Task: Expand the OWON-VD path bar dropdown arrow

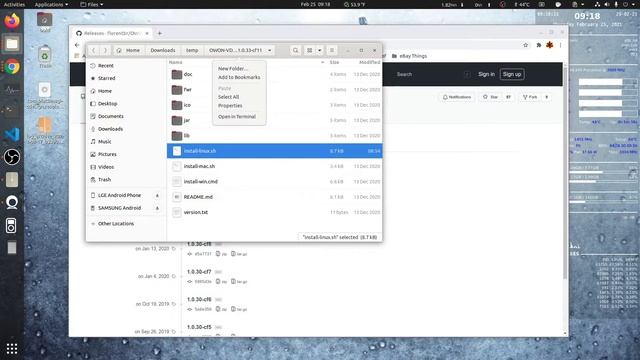Action: (269, 50)
